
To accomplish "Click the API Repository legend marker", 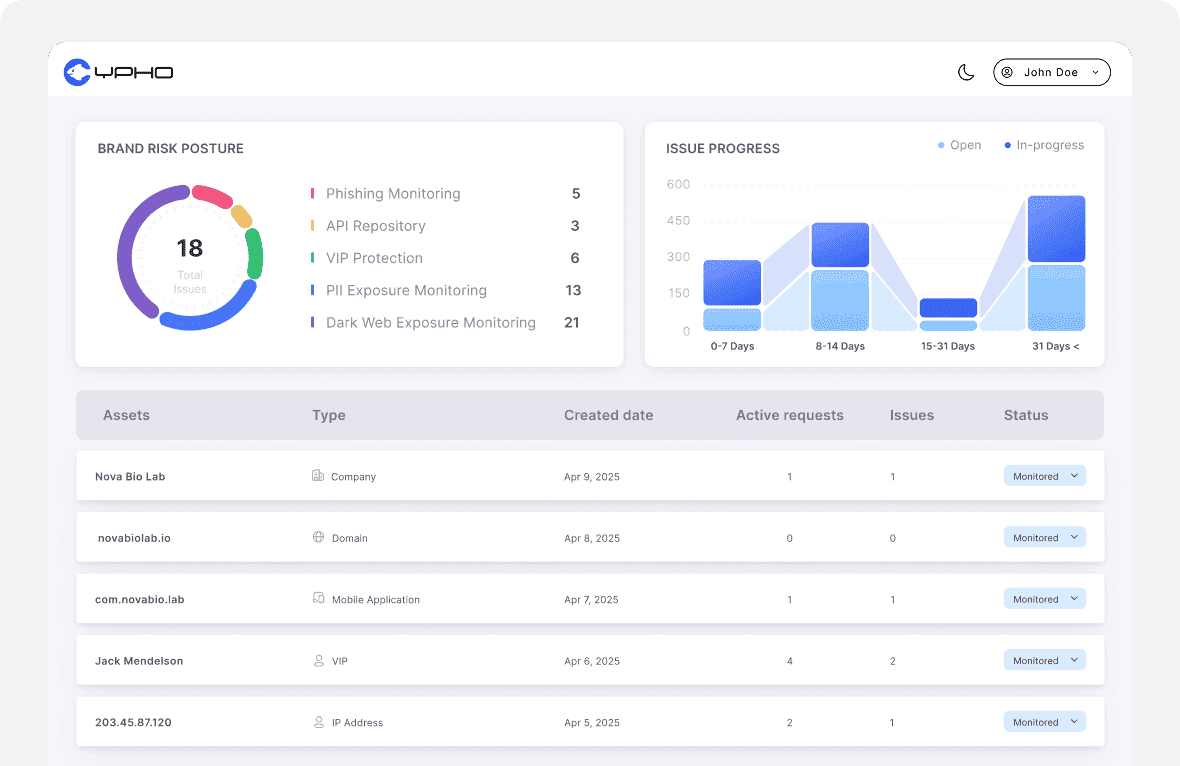I will click(x=311, y=225).
